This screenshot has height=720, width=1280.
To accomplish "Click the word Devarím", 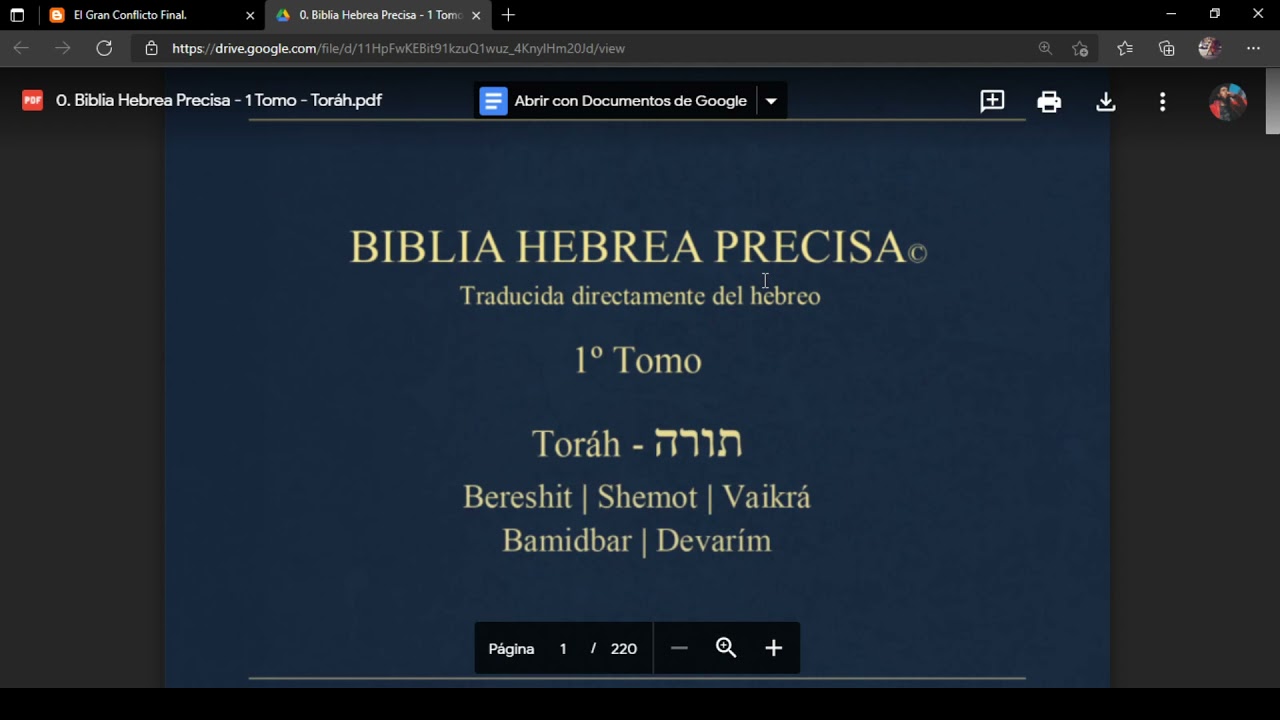I will [714, 541].
